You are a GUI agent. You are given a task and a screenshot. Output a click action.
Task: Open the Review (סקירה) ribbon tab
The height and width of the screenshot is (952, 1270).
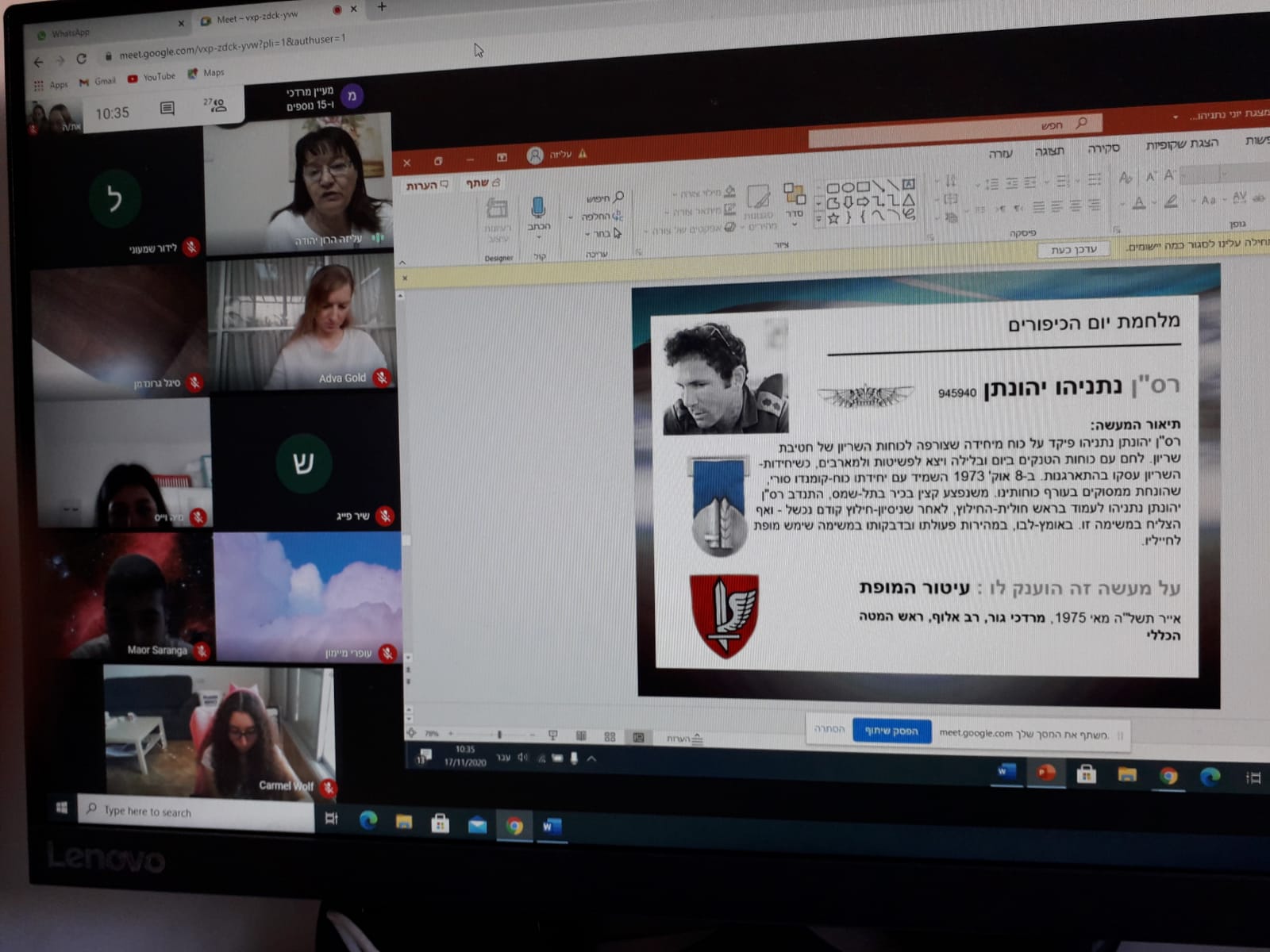(x=1103, y=148)
